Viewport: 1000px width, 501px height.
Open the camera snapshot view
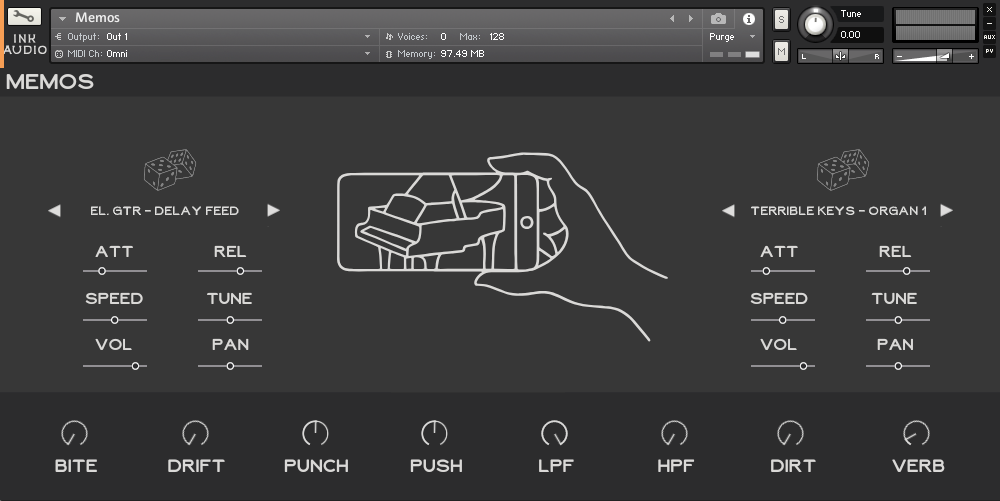718,19
